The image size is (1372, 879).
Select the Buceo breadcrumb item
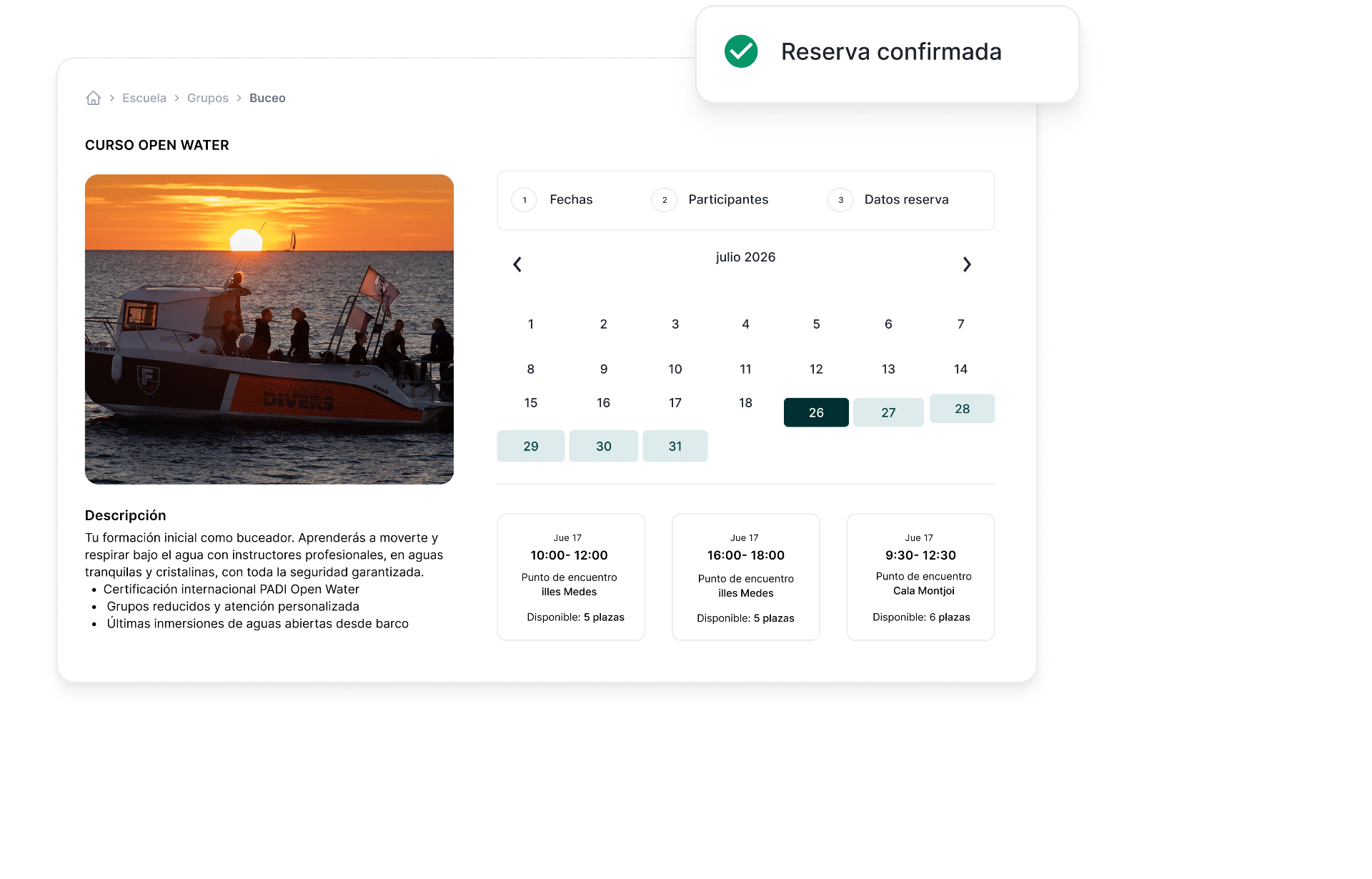267,98
